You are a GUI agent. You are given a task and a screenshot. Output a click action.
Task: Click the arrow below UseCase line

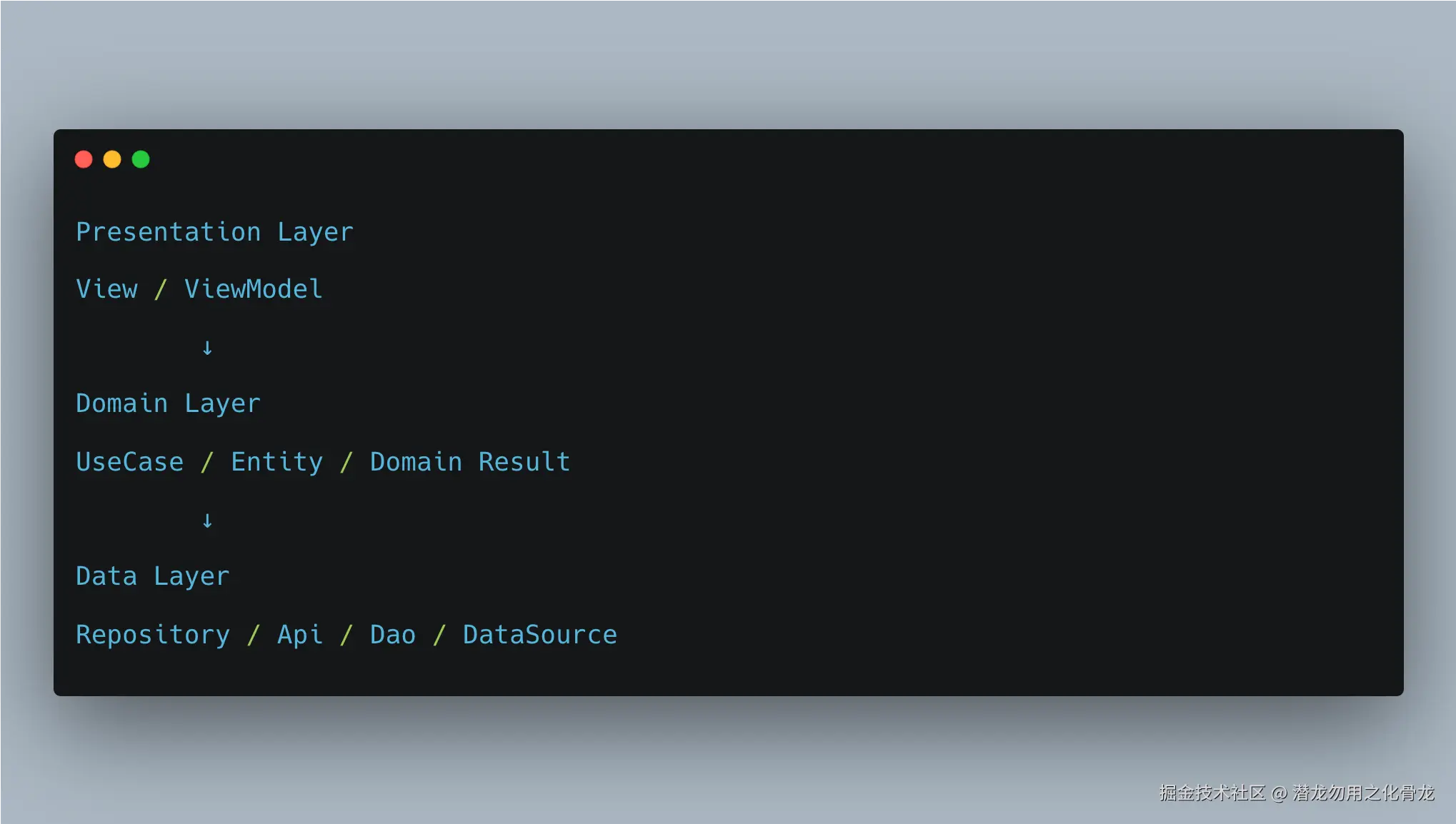point(207,521)
